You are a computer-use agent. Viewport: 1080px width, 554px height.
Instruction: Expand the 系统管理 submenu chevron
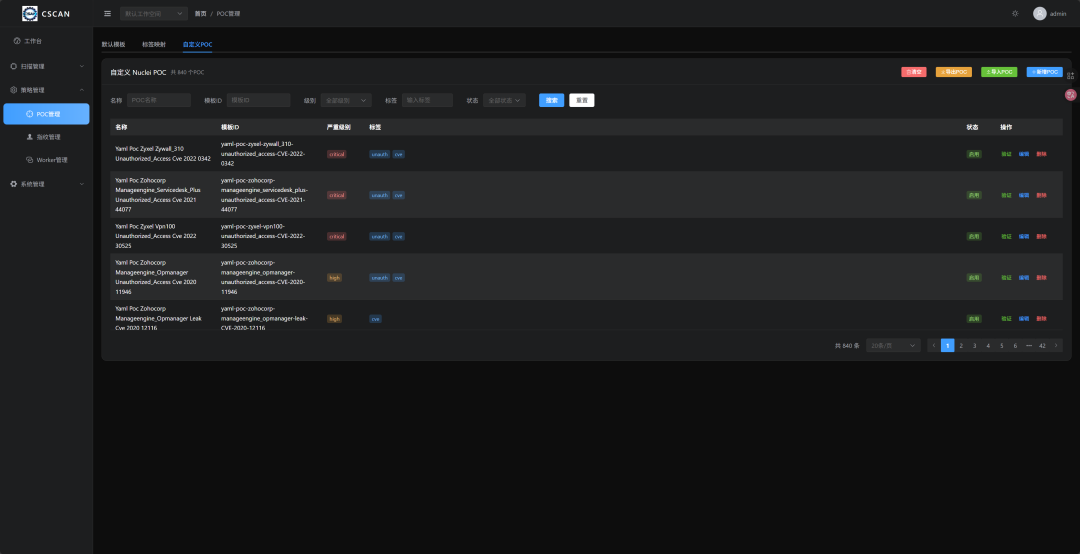[82, 184]
